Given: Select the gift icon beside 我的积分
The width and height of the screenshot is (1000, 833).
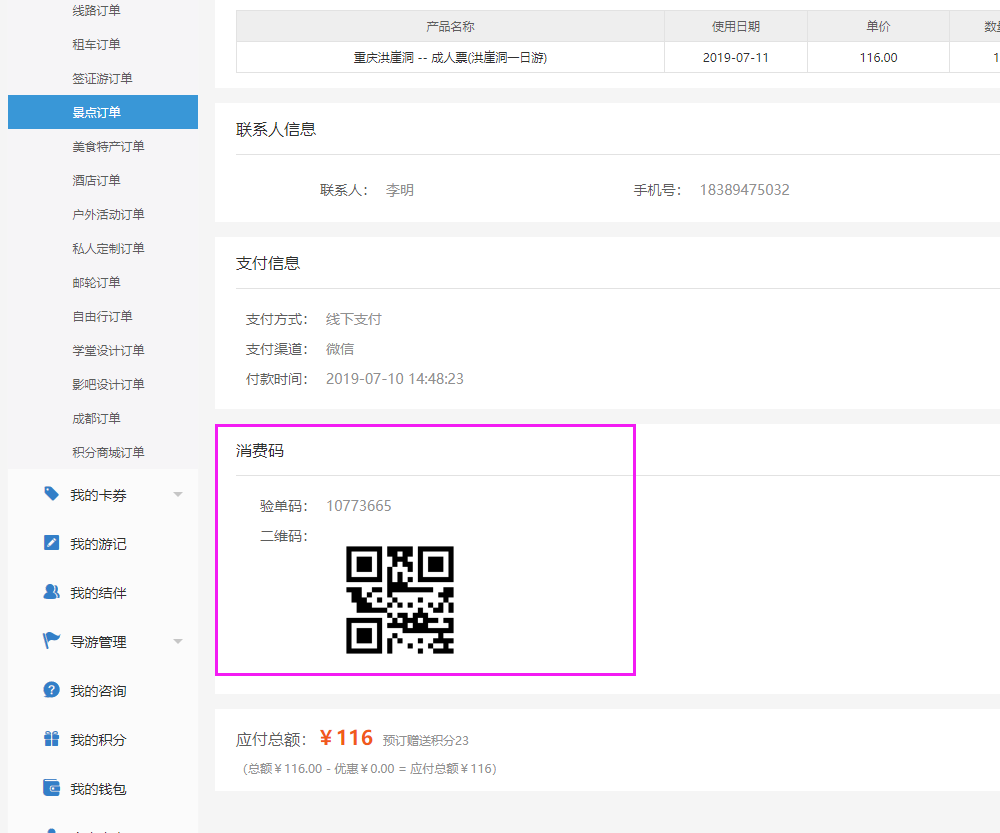Looking at the screenshot, I should pos(51,739).
